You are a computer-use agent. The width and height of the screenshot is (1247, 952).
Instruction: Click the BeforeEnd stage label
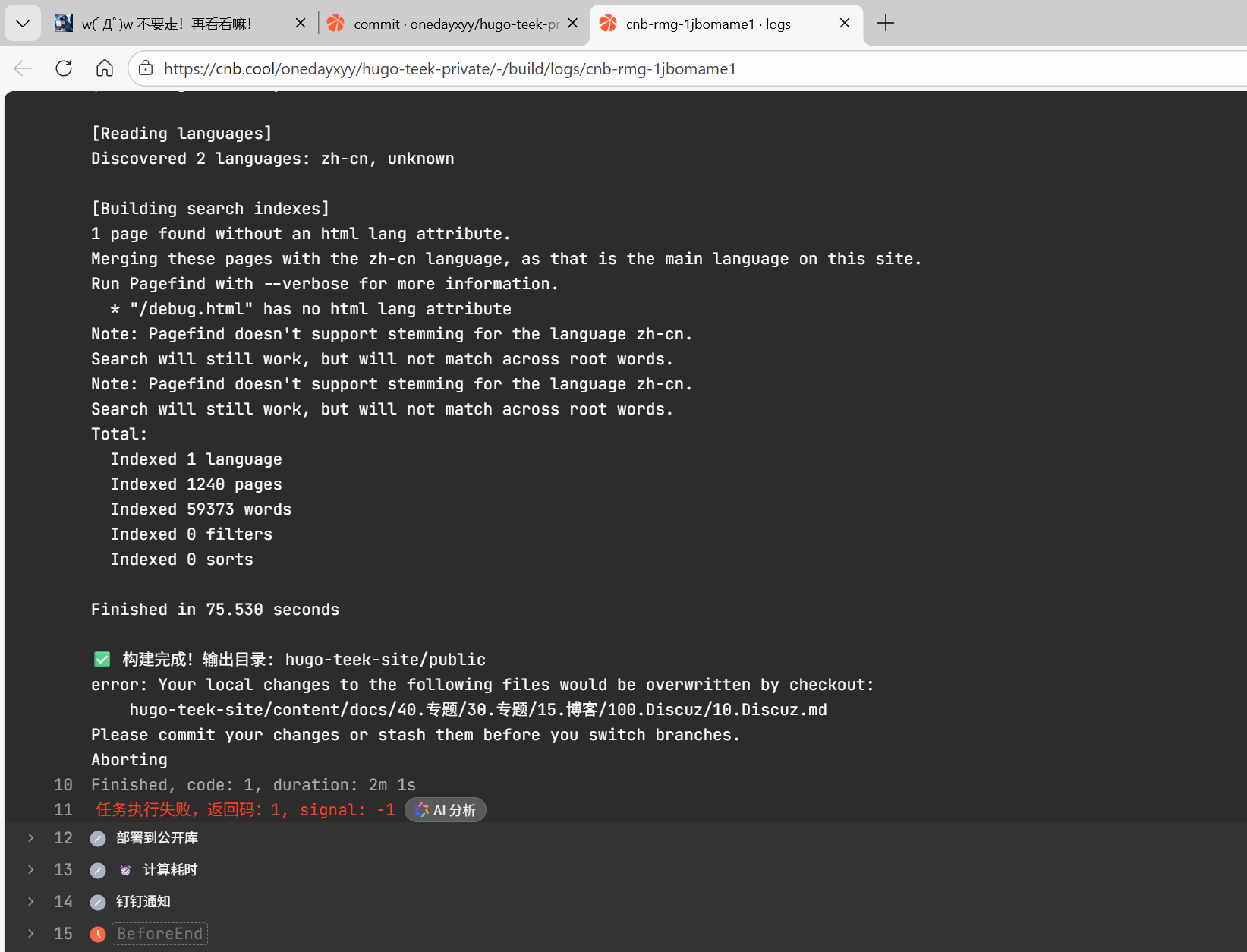pos(160,934)
